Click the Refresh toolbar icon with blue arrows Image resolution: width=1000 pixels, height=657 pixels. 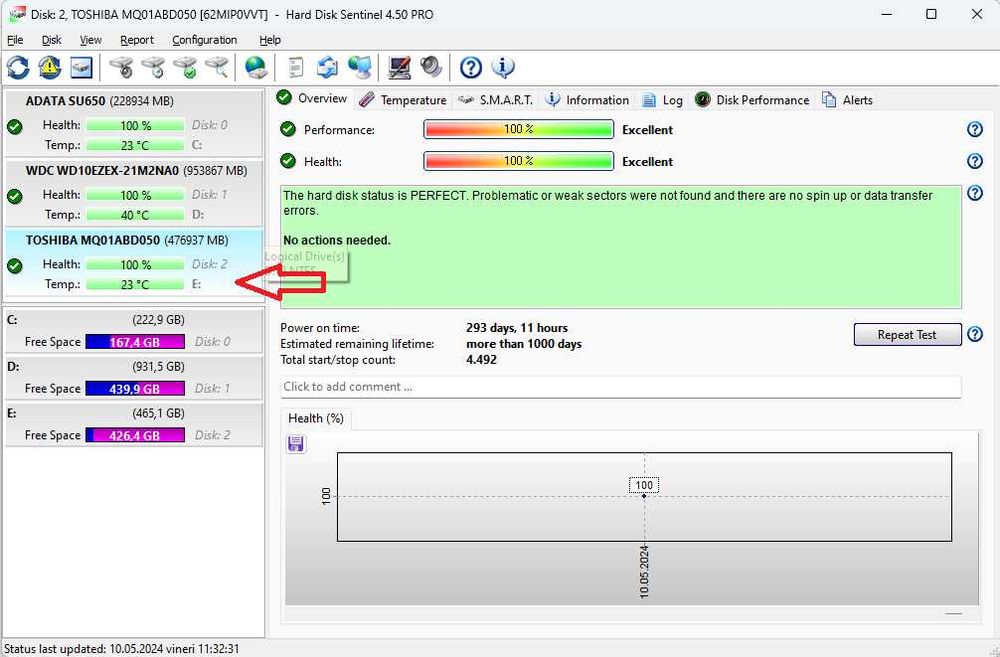pyautogui.click(x=18, y=67)
